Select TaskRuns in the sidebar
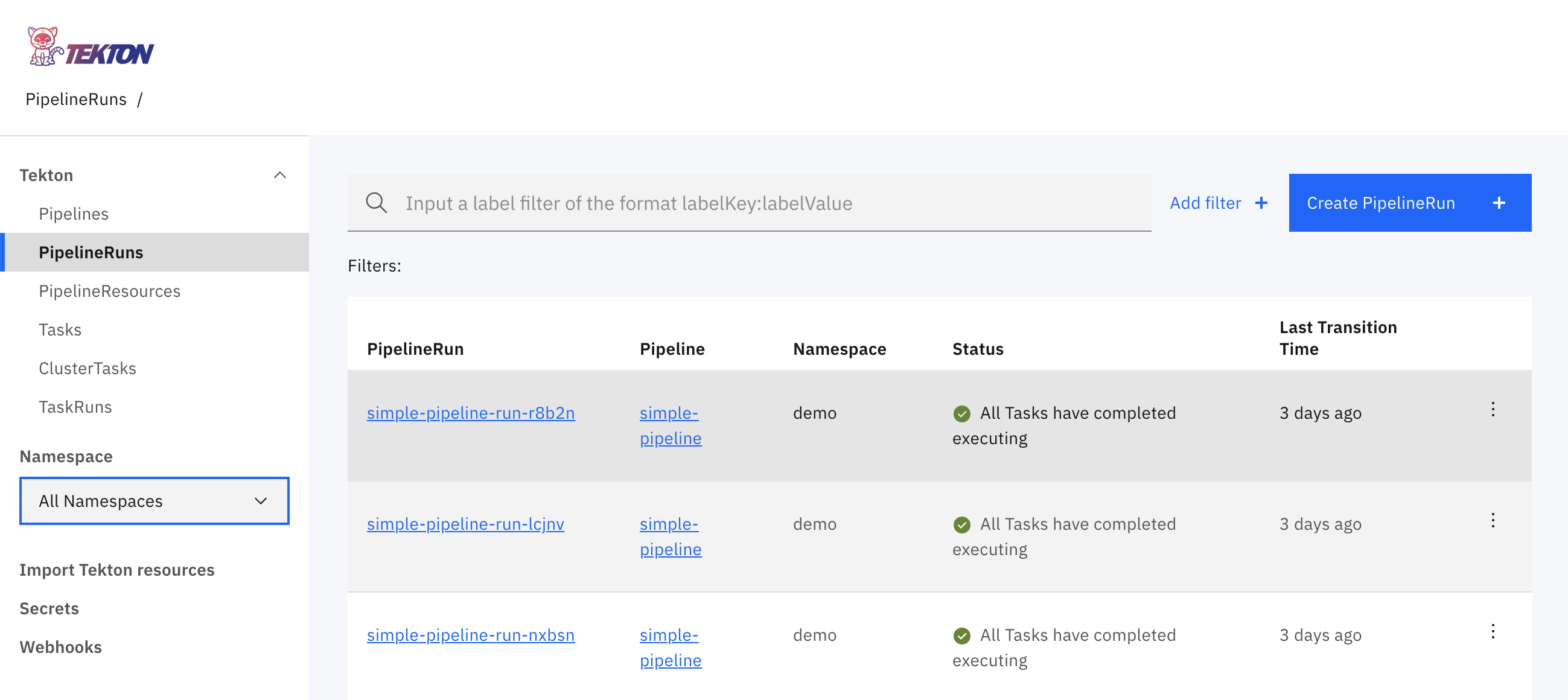 click(75, 407)
